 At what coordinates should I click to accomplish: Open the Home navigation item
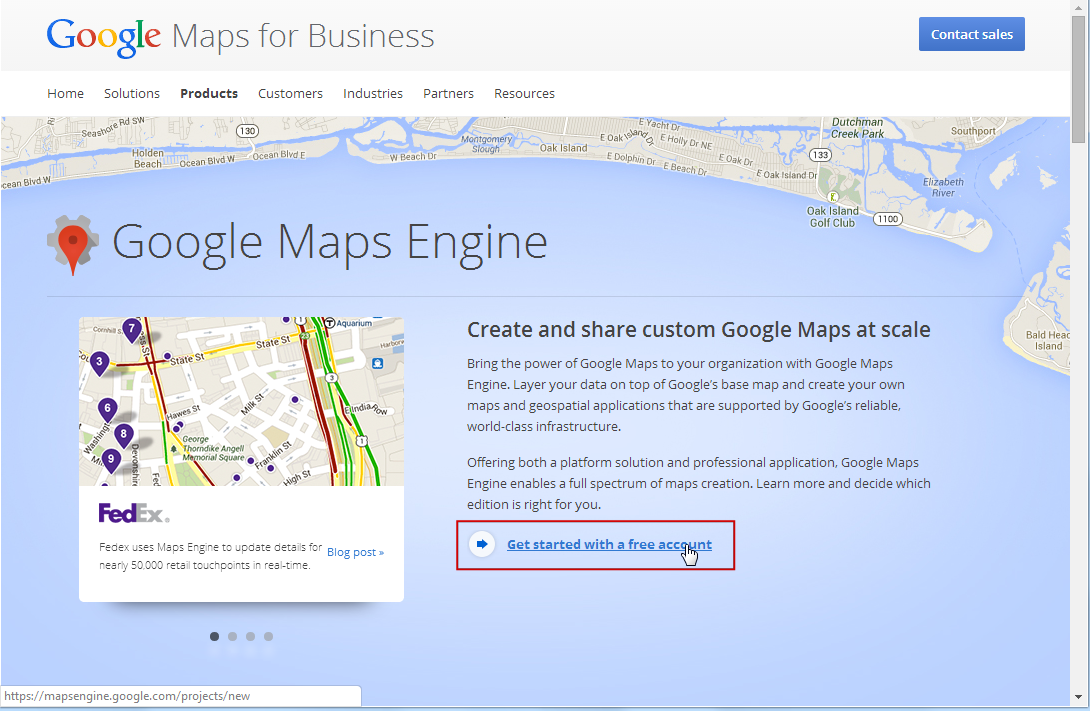tap(65, 93)
